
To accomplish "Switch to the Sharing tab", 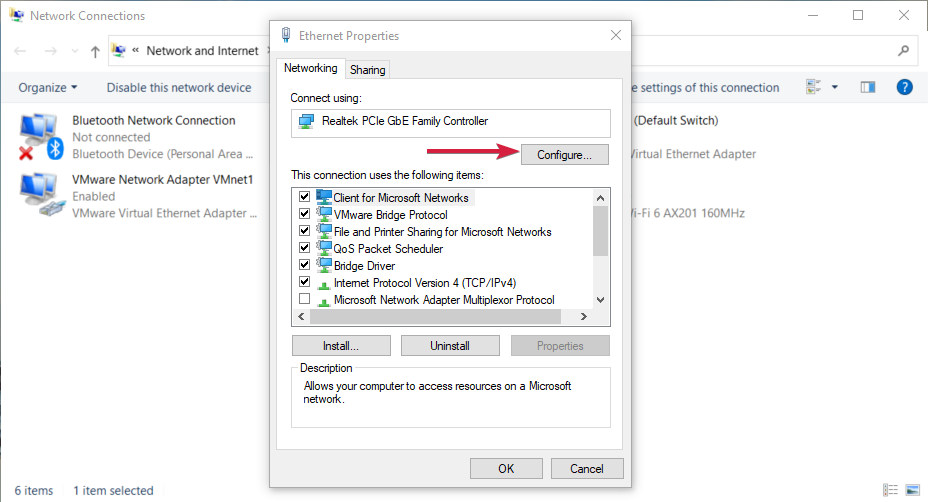I will 368,70.
